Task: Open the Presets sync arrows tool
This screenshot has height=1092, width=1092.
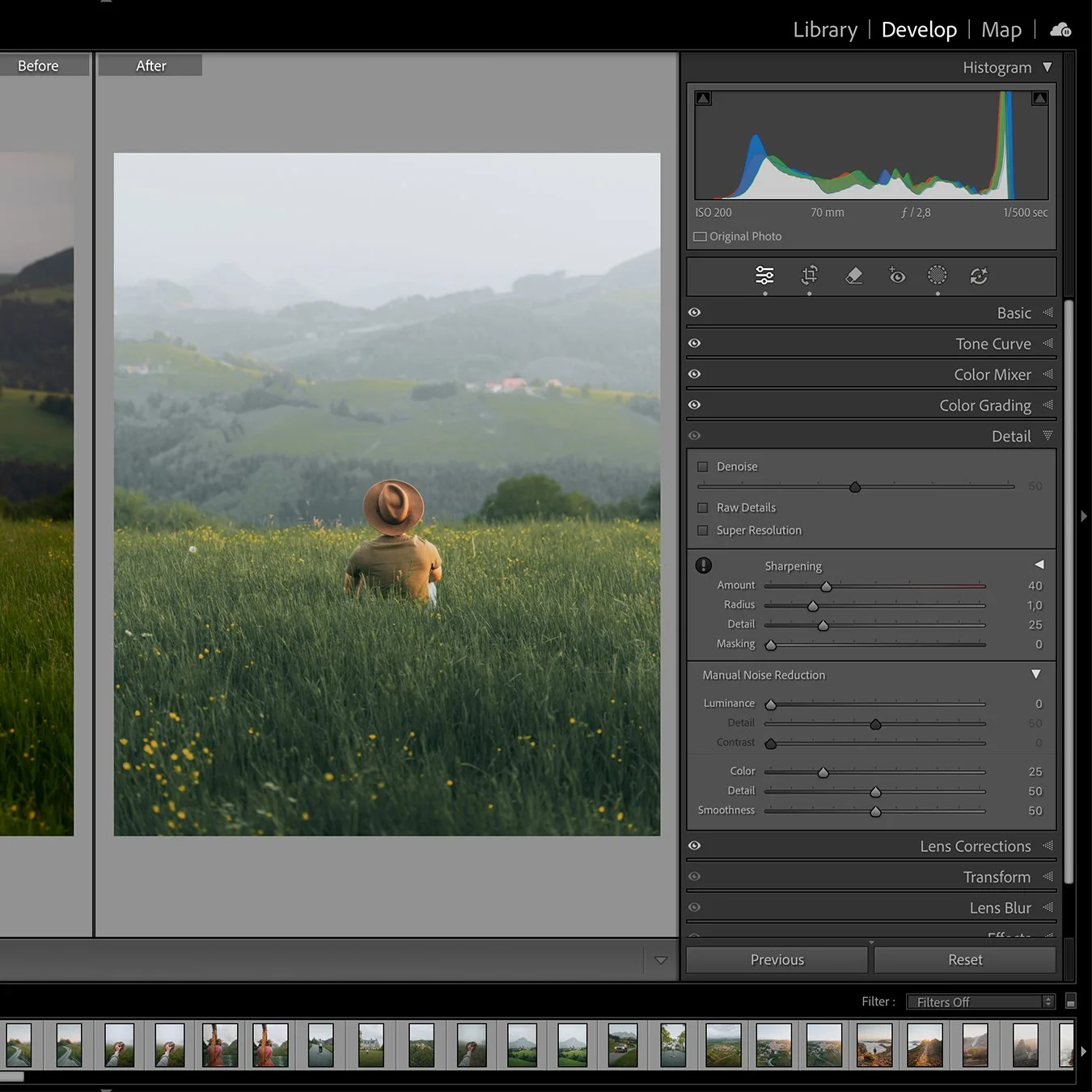Action: (979, 276)
